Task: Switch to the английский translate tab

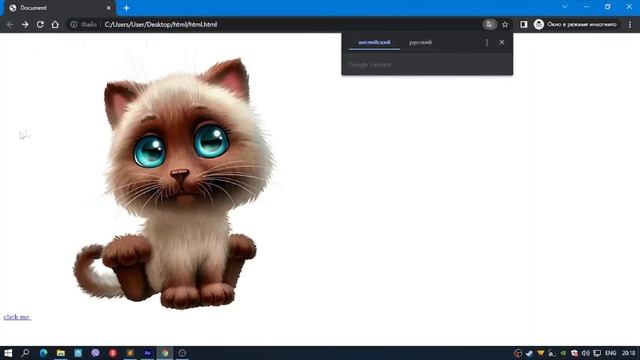Action: coord(374,42)
